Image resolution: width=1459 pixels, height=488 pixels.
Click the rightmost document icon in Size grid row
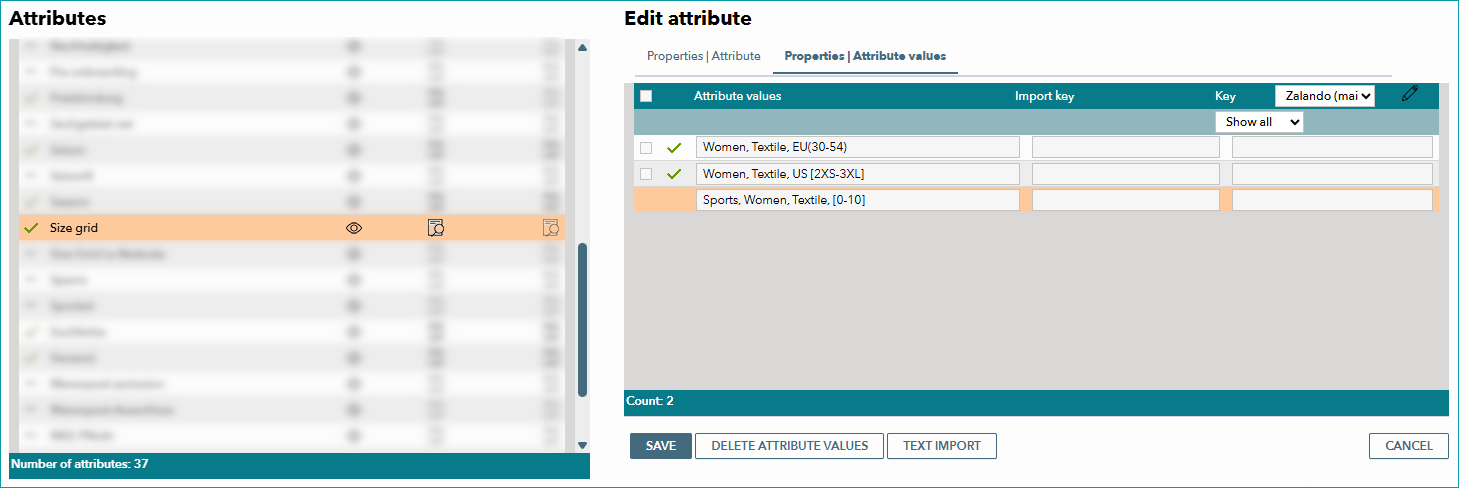pyautogui.click(x=551, y=228)
